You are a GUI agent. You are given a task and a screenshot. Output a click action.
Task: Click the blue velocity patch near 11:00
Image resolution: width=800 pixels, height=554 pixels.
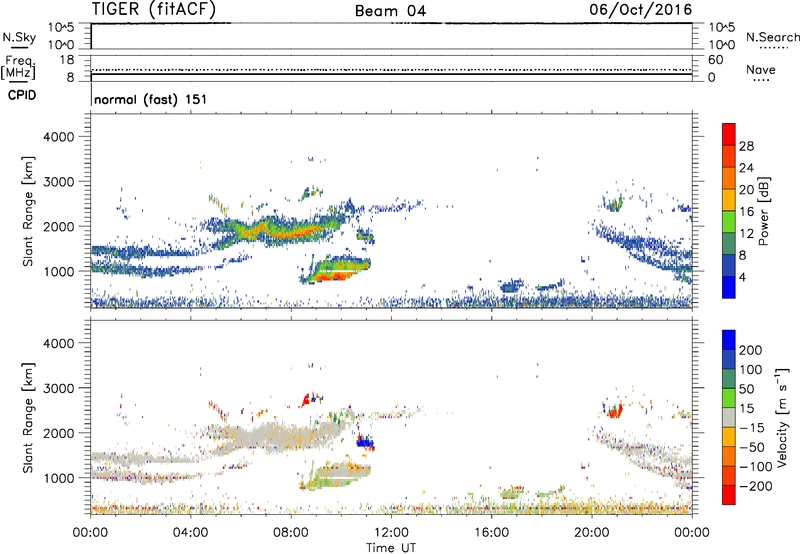(x=364, y=441)
